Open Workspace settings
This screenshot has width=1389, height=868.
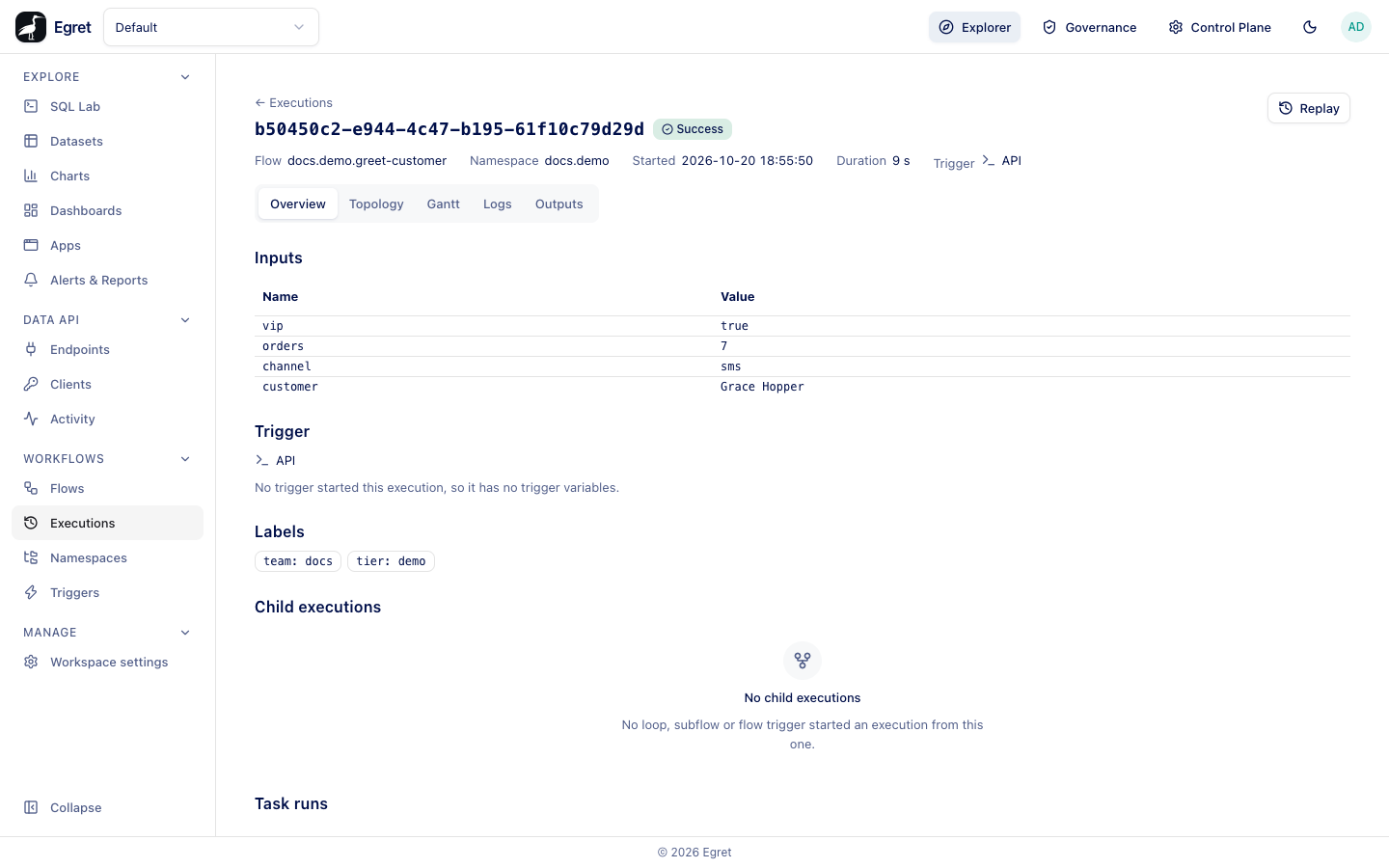coord(107,662)
